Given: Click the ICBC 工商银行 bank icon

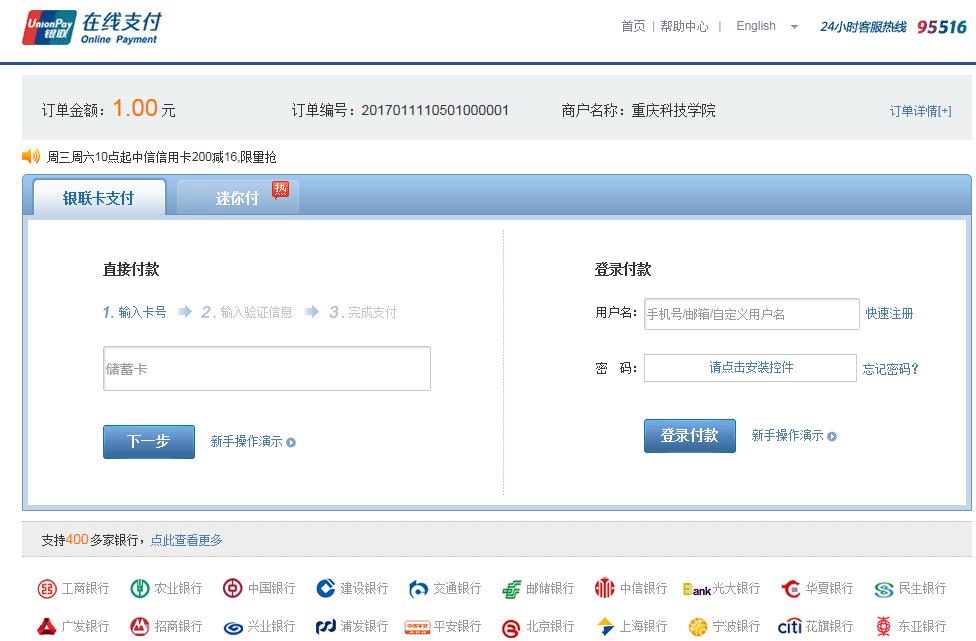Looking at the screenshot, I should 47,589.
